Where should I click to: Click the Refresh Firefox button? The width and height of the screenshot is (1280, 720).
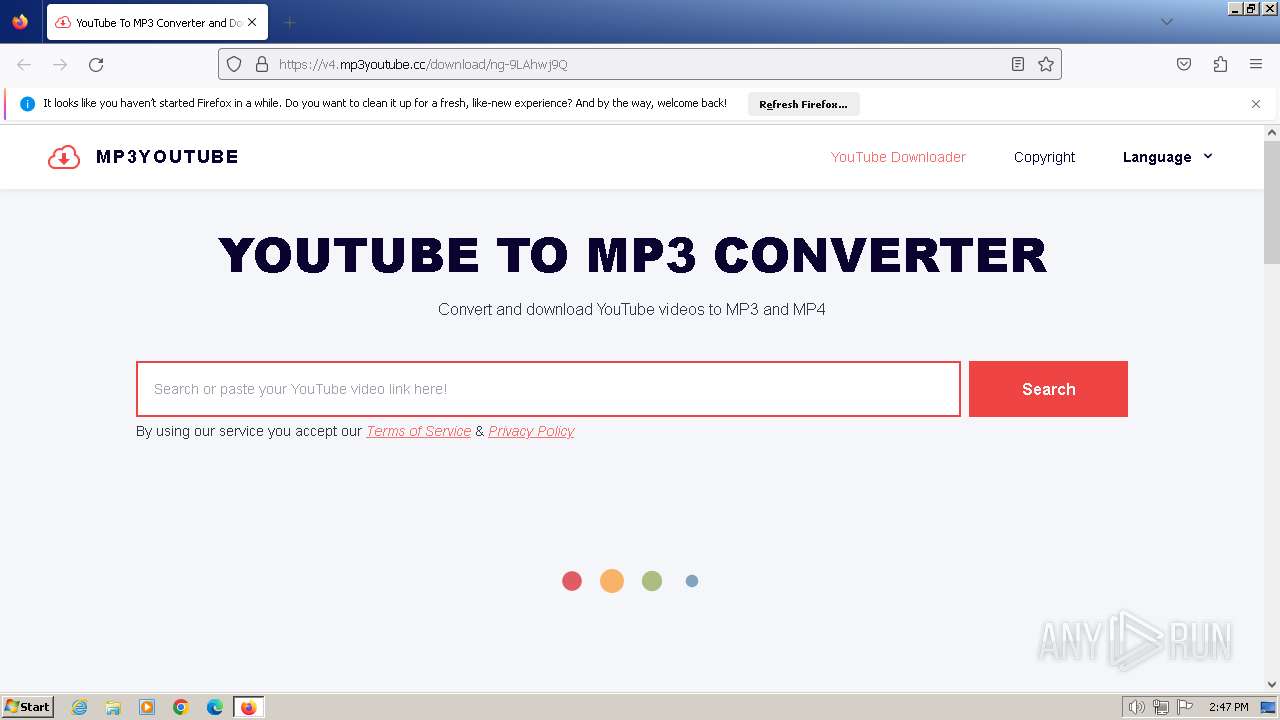[803, 104]
